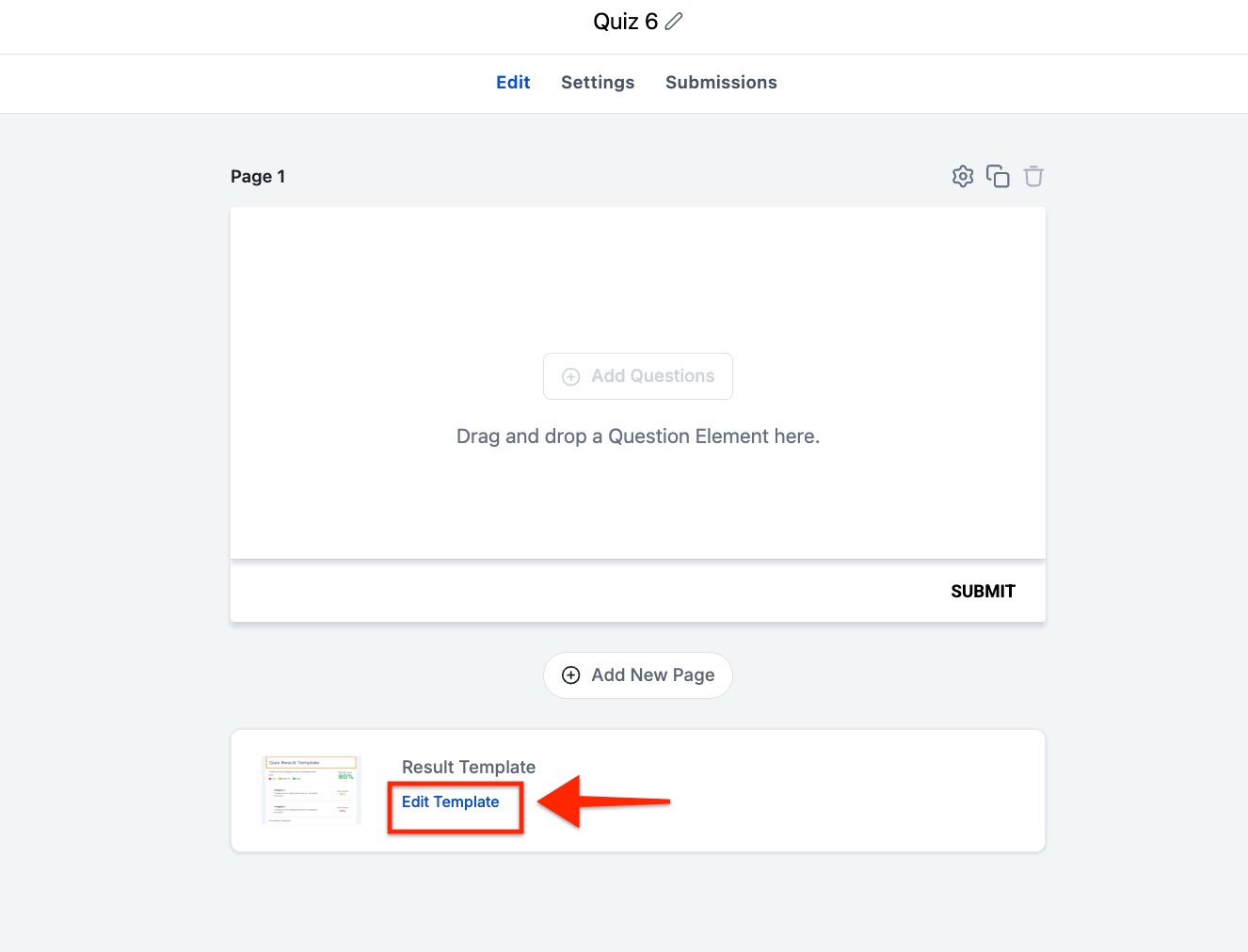Open the Edit Template link
1248x952 pixels.
(x=450, y=801)
